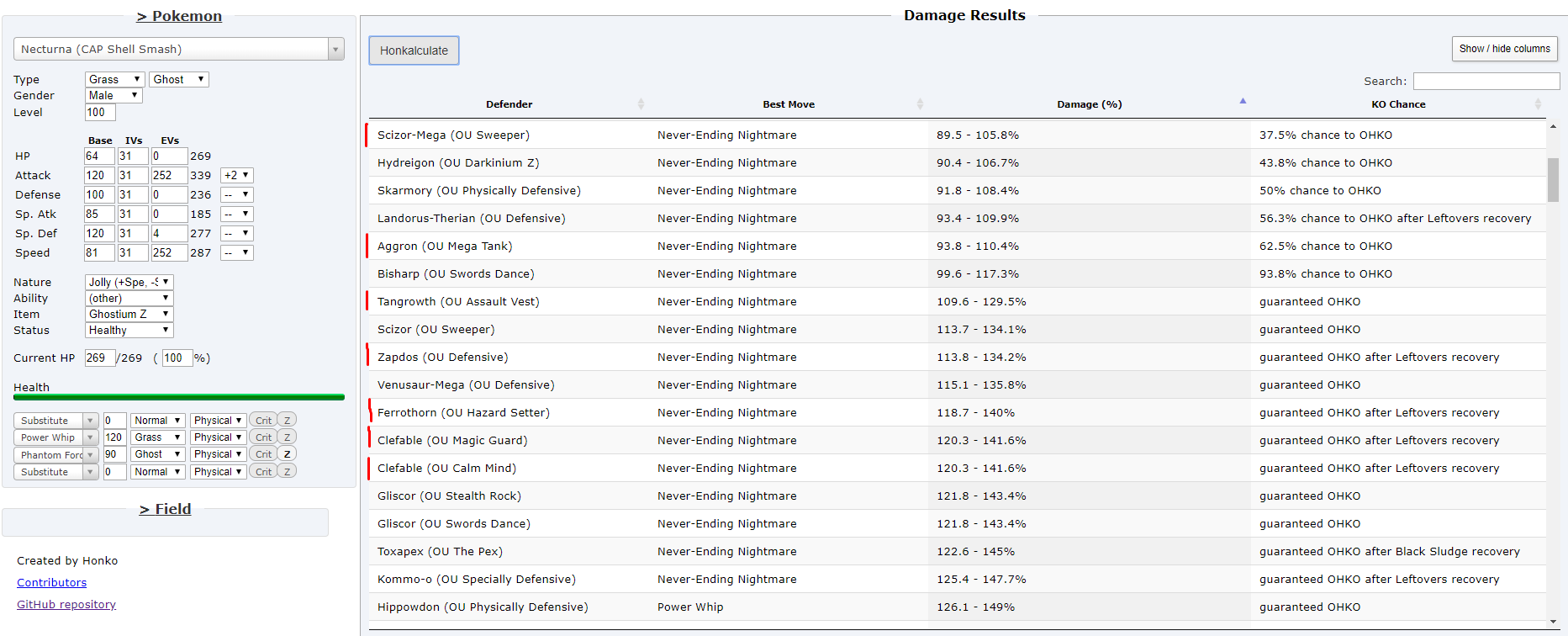The height and width of the screenshot is (636, 1568).
Task: Select the Kommo-o (OU Specially Defensive) row
Action: coord(957,579)
